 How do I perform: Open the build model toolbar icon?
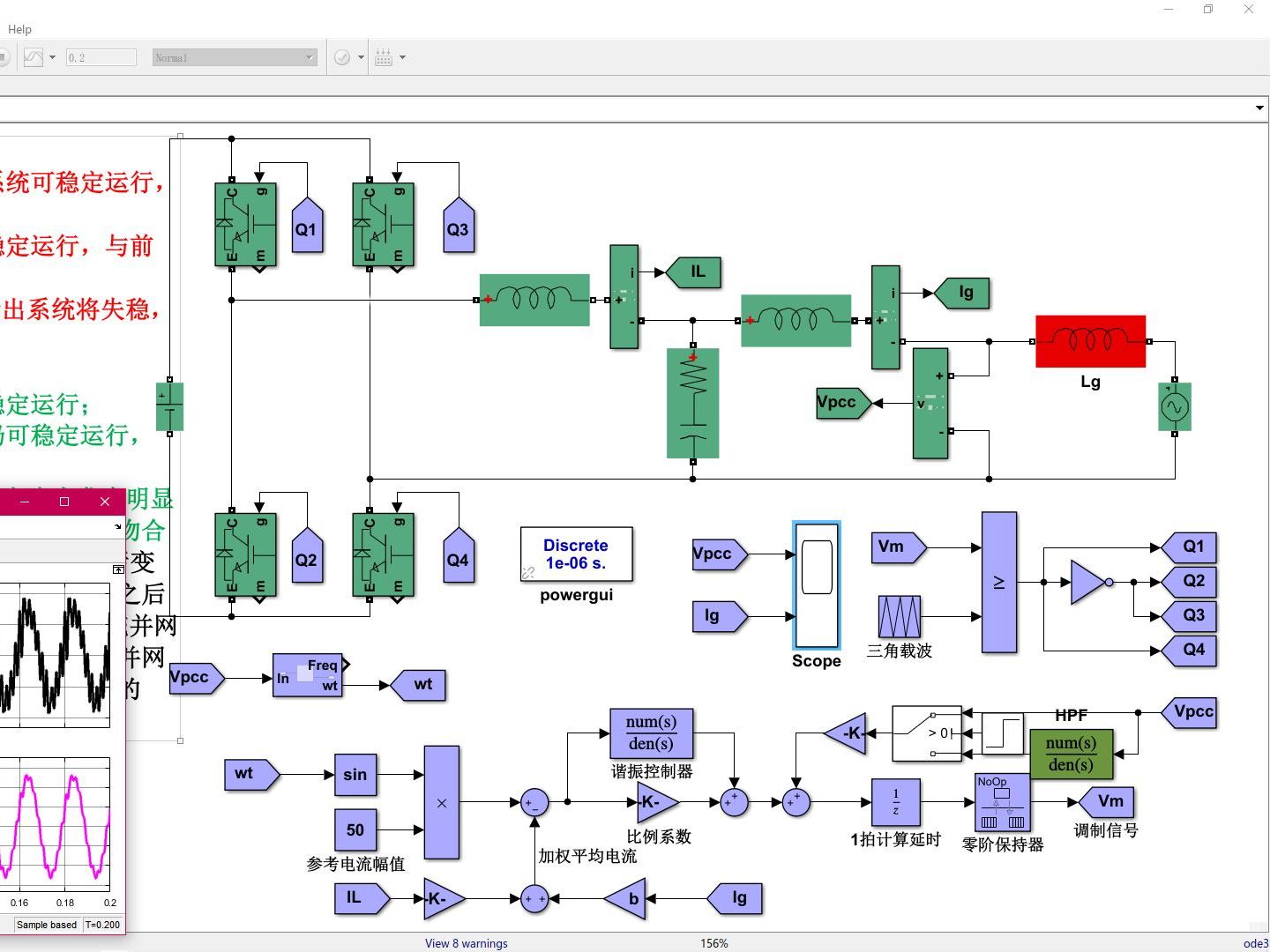pyautogui.click(x=384, y=57)
